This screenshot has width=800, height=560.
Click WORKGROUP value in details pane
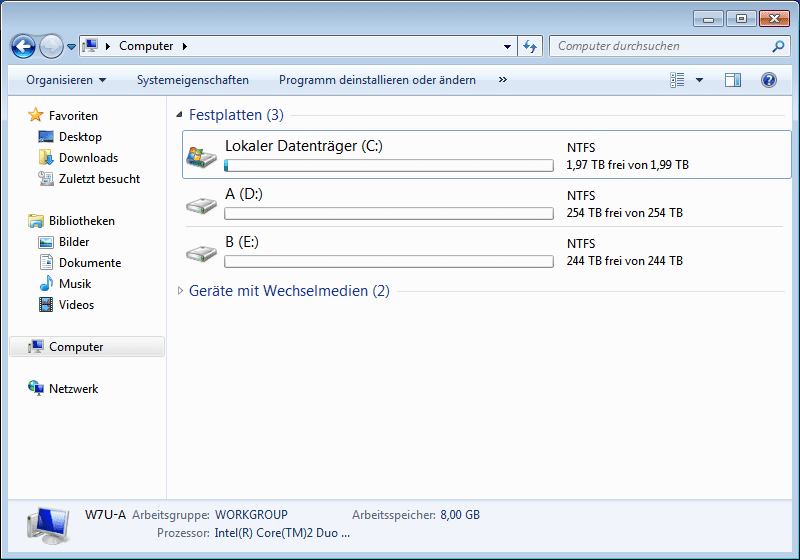tap(251, 515)
